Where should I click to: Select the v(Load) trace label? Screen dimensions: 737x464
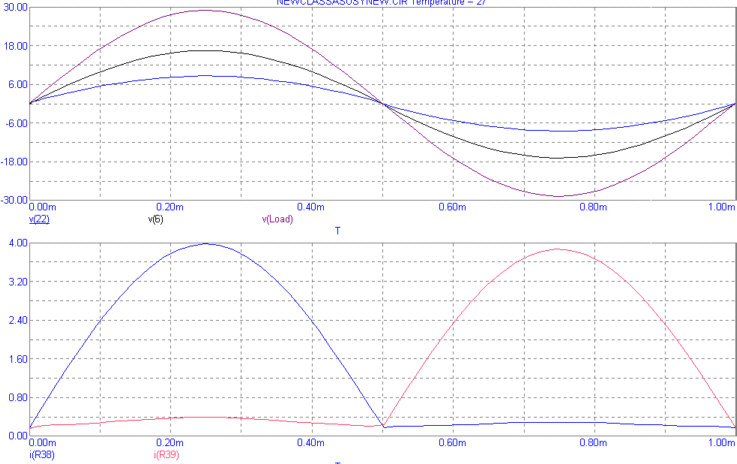[277, 219]
